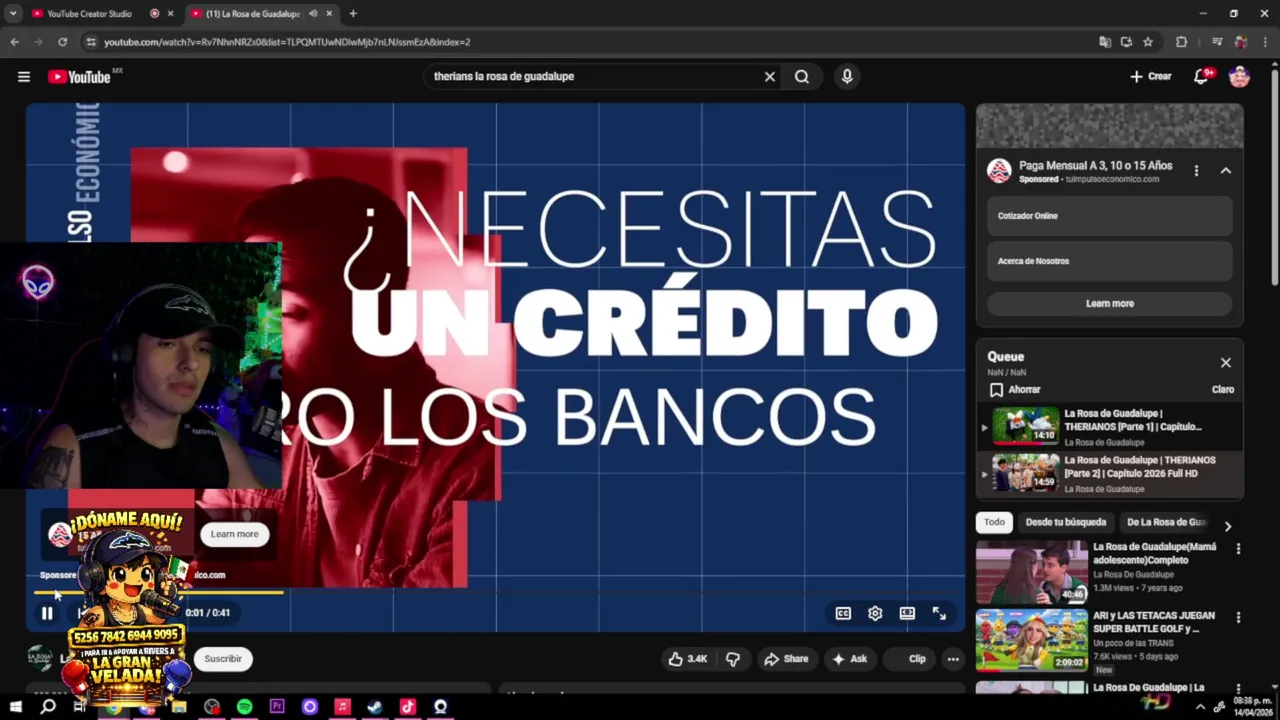Image resolution: width=1280 pixels, height=720 pixels.
Task: Install app icon in address bar
Action: pyautogui.click(x=1126, y=42)
